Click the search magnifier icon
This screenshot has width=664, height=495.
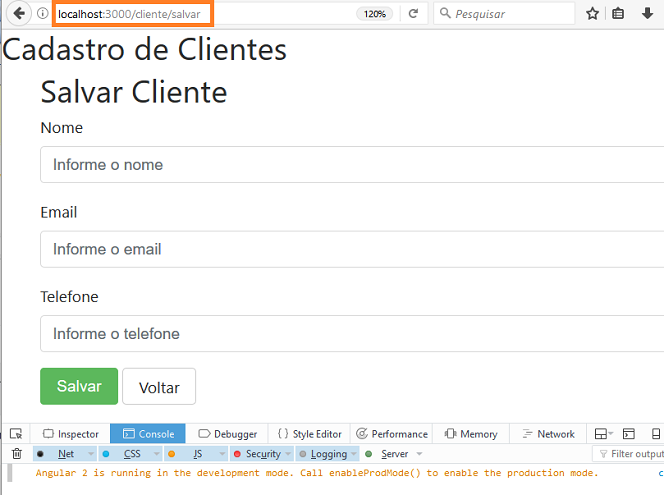[x=445, y=13]
